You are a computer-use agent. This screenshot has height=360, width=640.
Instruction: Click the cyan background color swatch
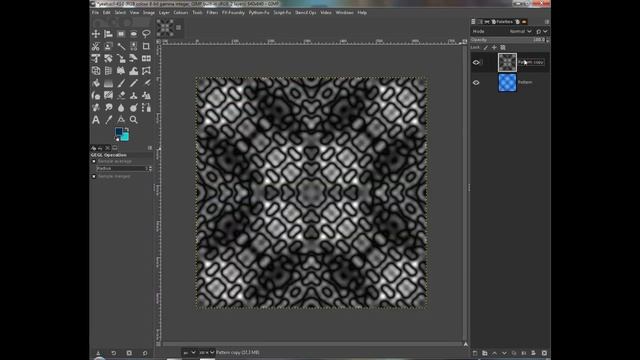tap(124, 137)
